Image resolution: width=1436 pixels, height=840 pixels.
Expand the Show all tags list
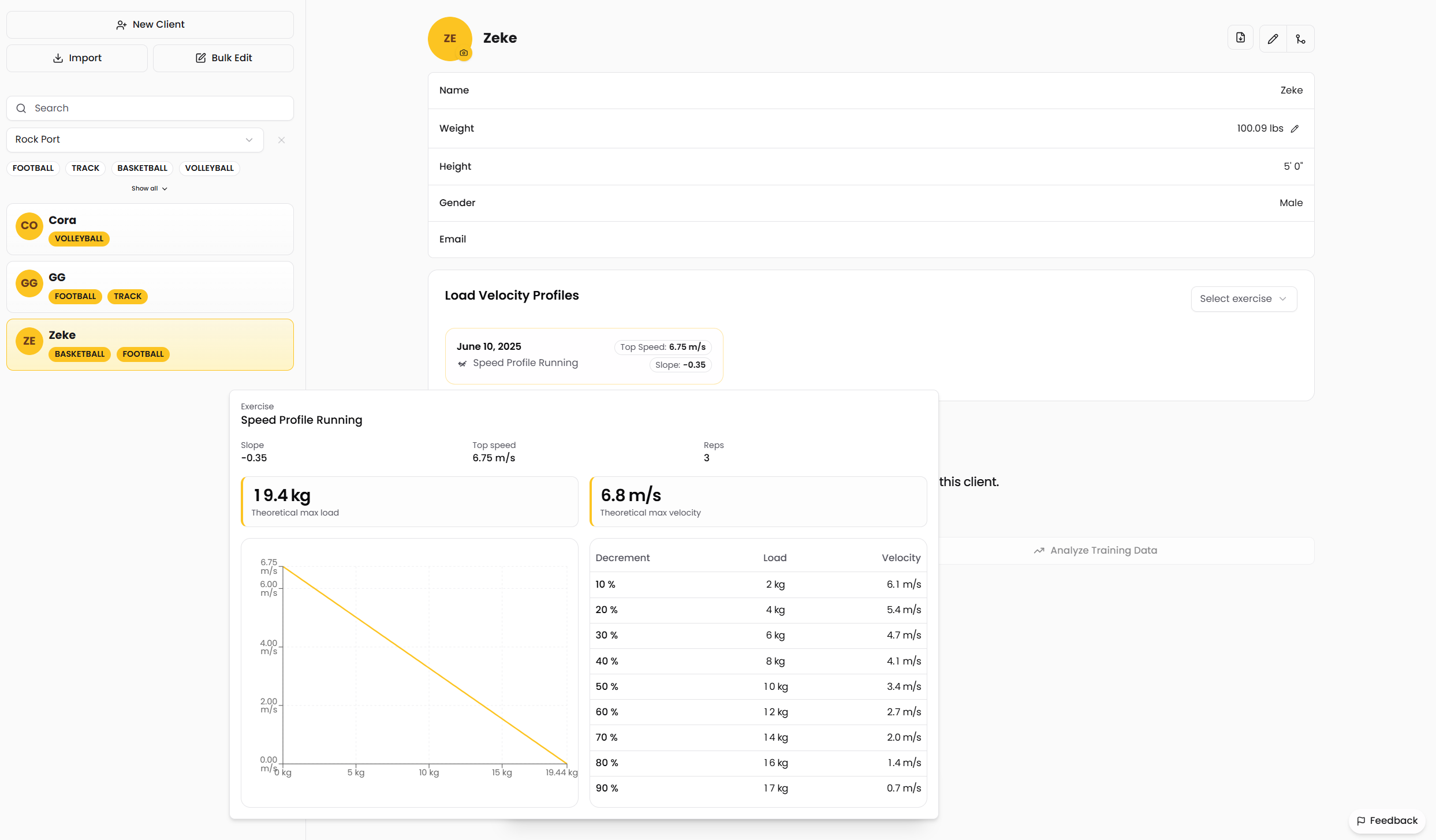149,188
